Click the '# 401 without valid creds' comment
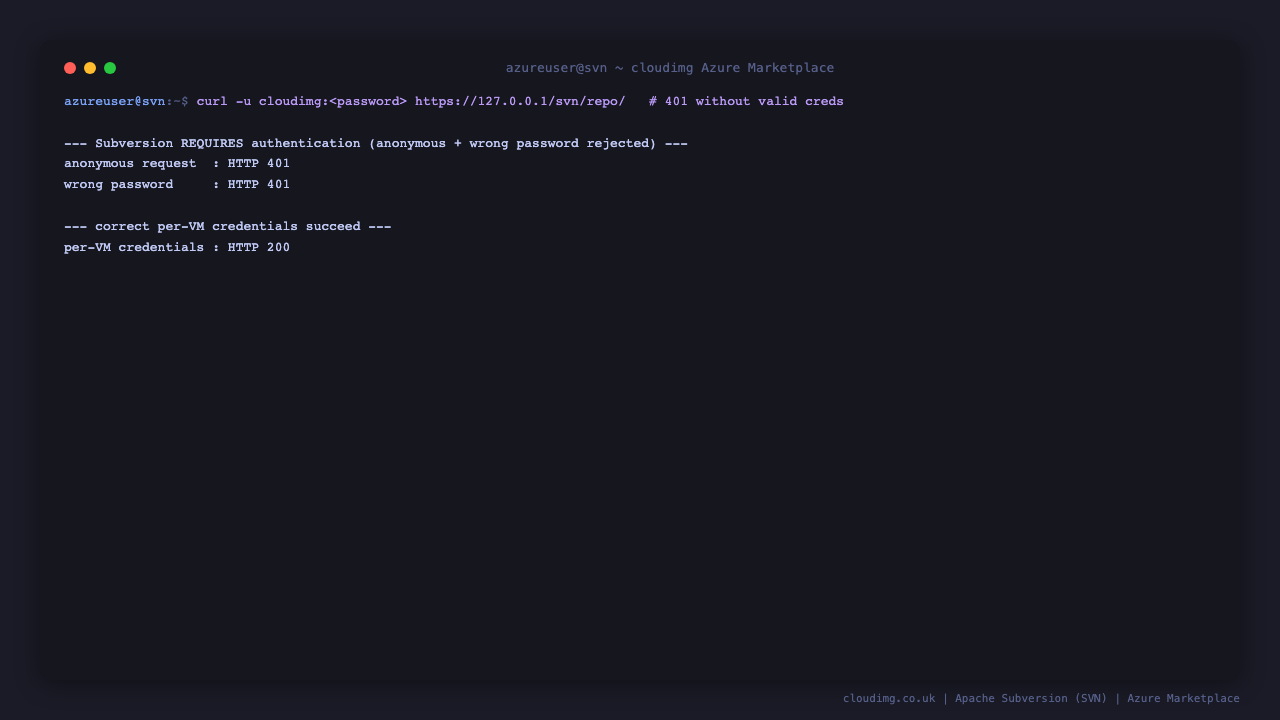Image resolution: width=1280 pixels, height=720 pixels. 746,101
